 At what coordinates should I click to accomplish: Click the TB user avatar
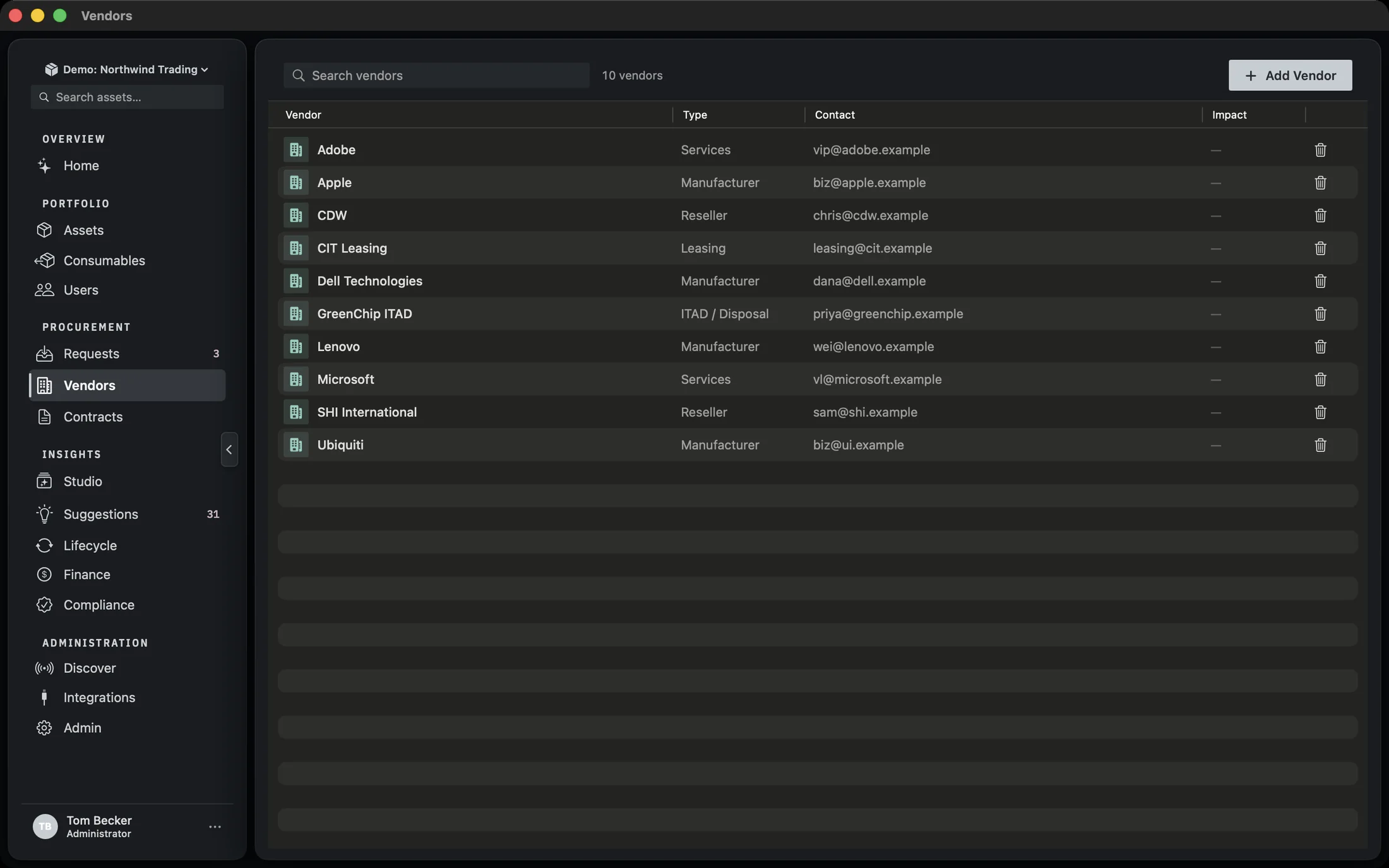tap(45, 827)
